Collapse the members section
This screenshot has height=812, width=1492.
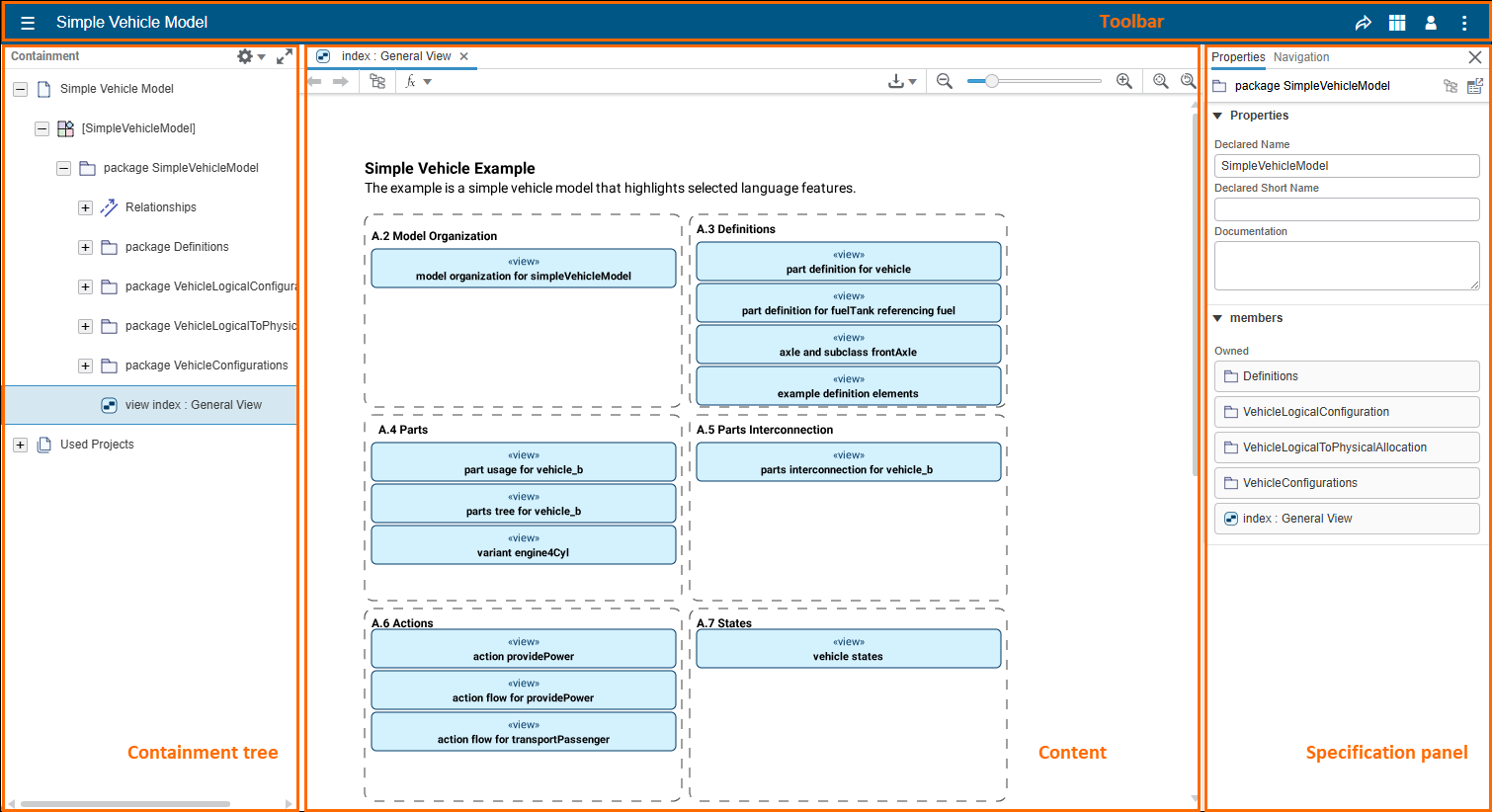pos(1218,318)
